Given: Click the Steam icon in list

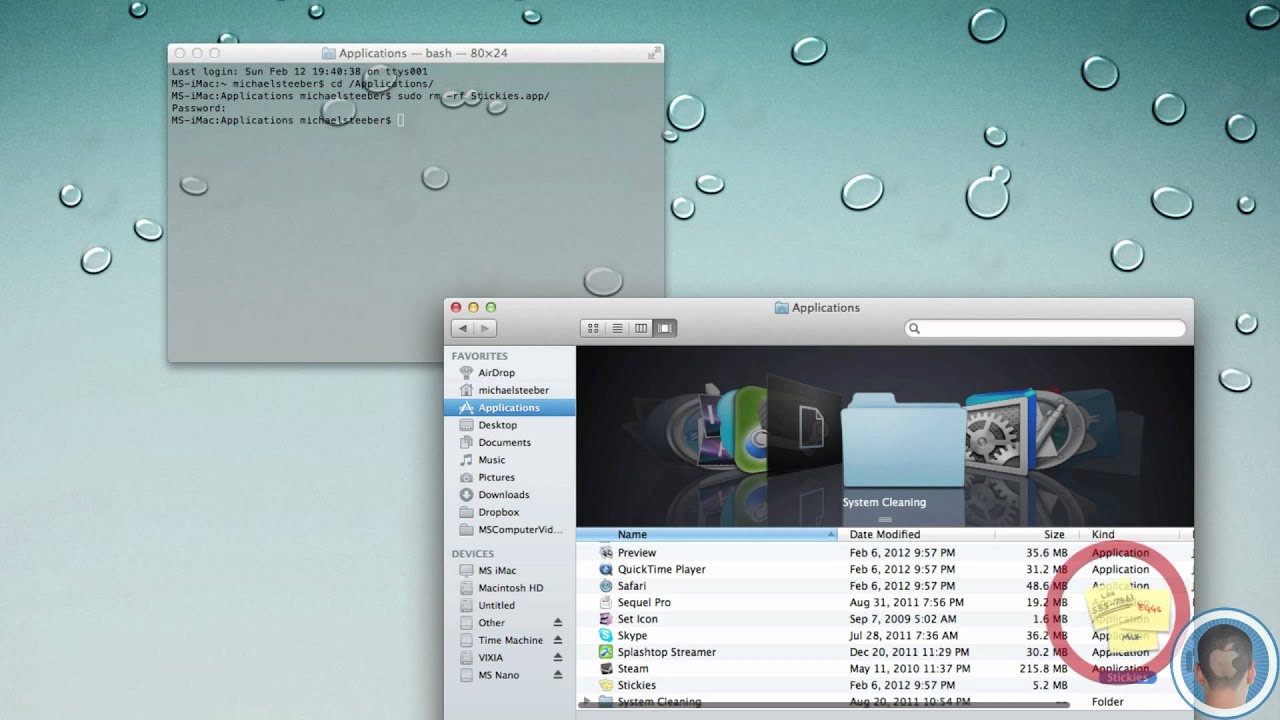Looking at the screenshot, I should (x=606, y=669).
